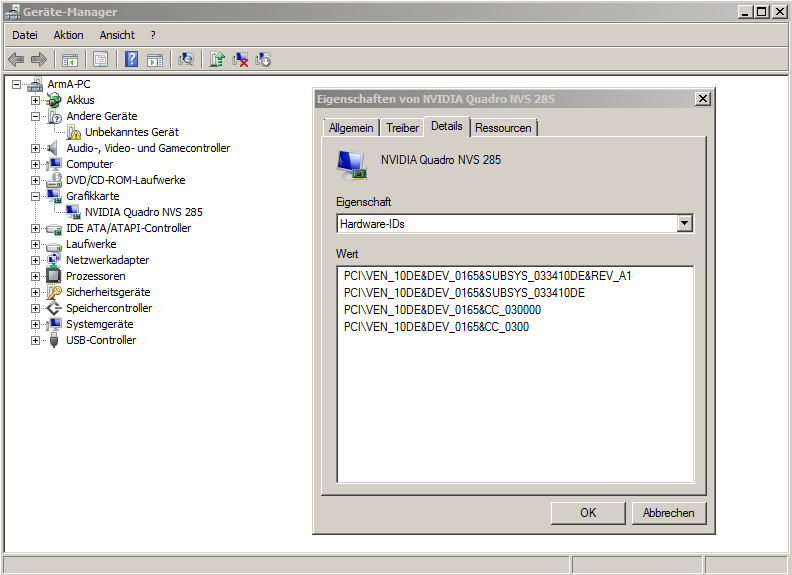Viewport: 792px width, 575px height.
Task: Toggle the action pane toolbar icon
Action: [x=155, y=60]
